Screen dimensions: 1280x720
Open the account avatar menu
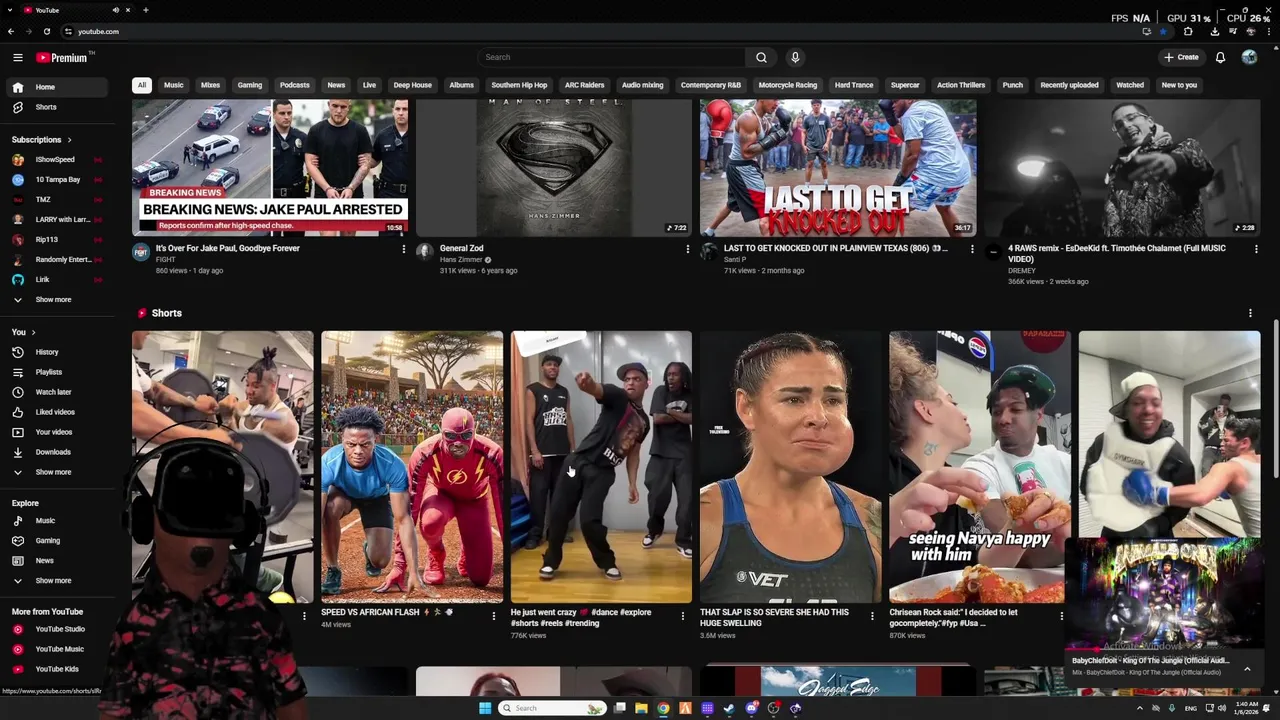(x=1249, y=57)
